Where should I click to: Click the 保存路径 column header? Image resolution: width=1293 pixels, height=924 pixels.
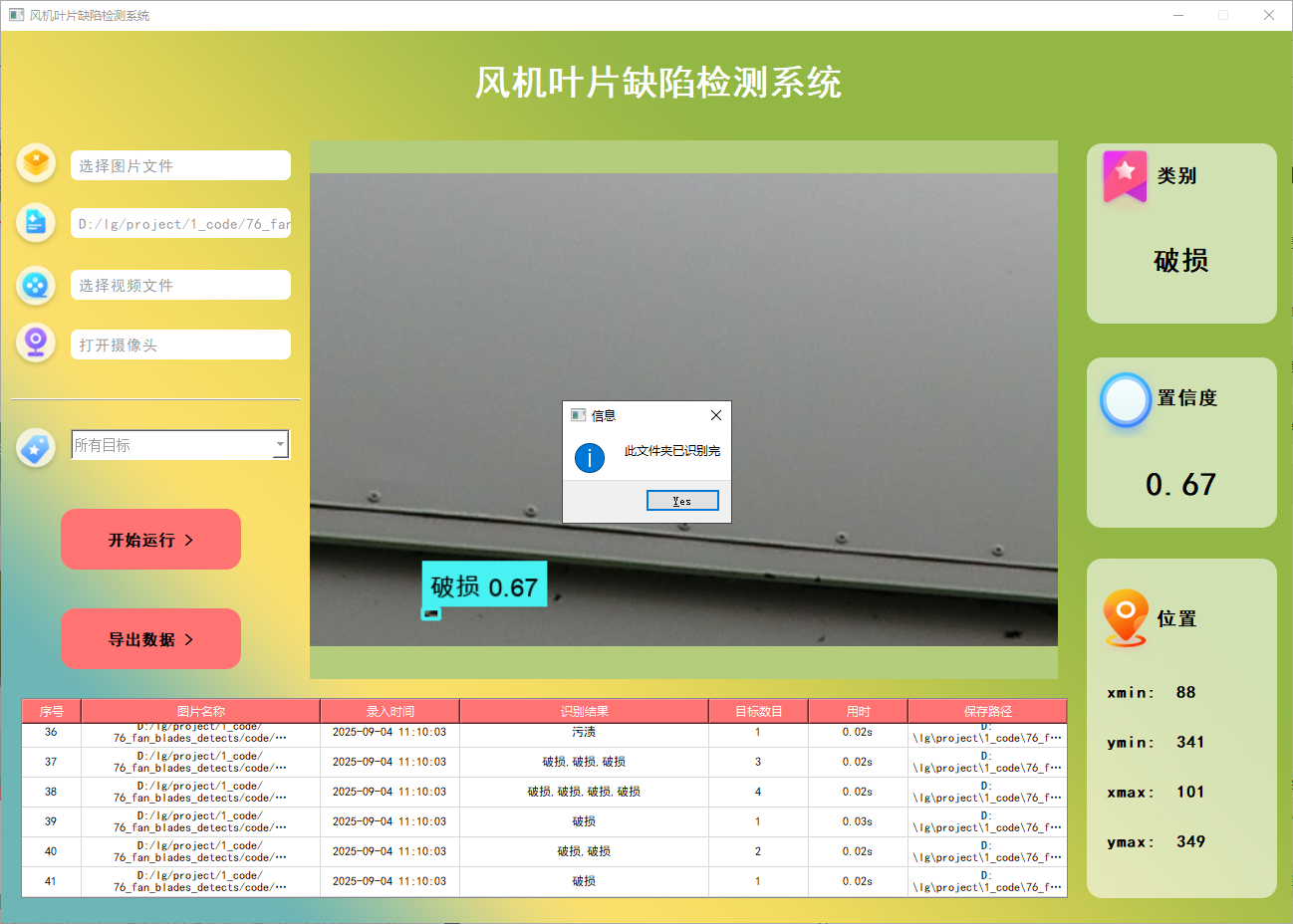(x=987, y=711)
